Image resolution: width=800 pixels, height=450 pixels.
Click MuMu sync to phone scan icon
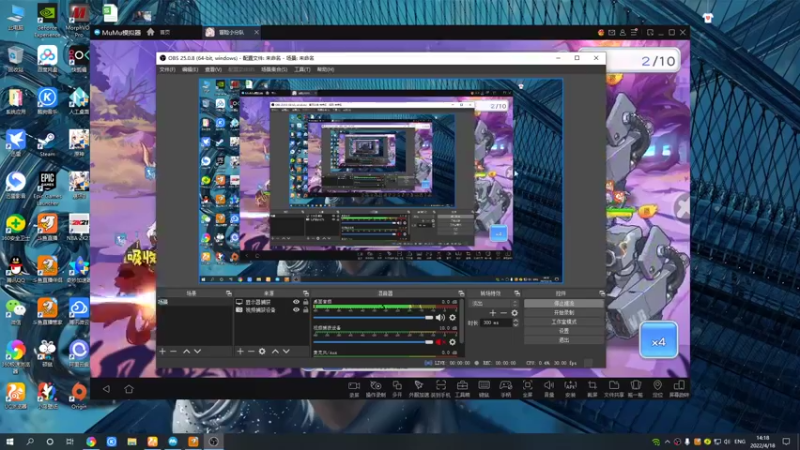pyautogui.click(x=441, y=386)
